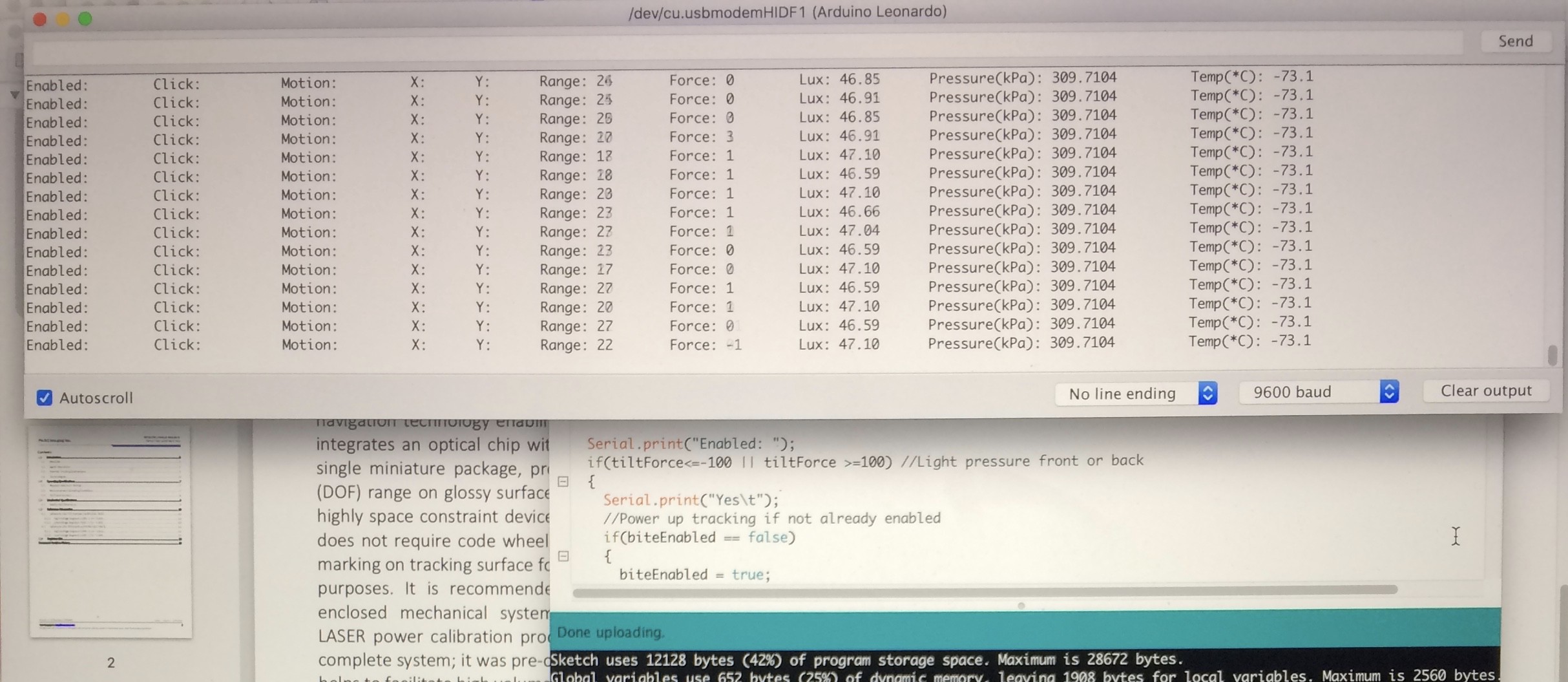Open the No line ending dropdown
The width and height of the screenshot is (1568, 682).
[1136, 393]
